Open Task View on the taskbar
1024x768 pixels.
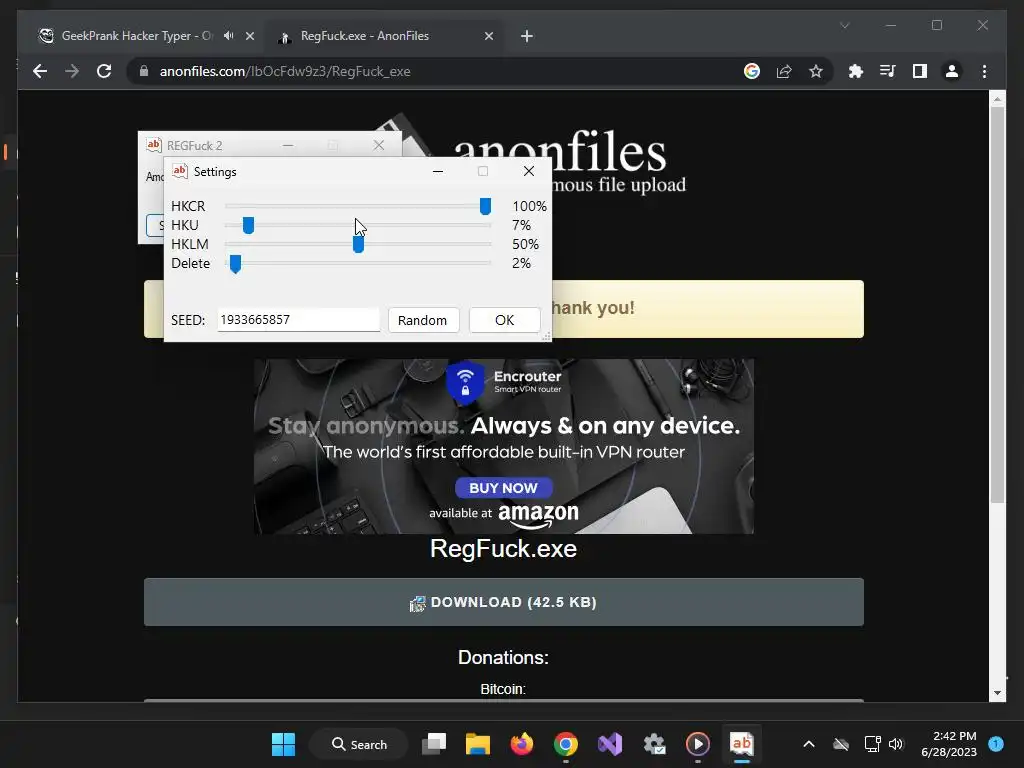click(x=434, y=744)
